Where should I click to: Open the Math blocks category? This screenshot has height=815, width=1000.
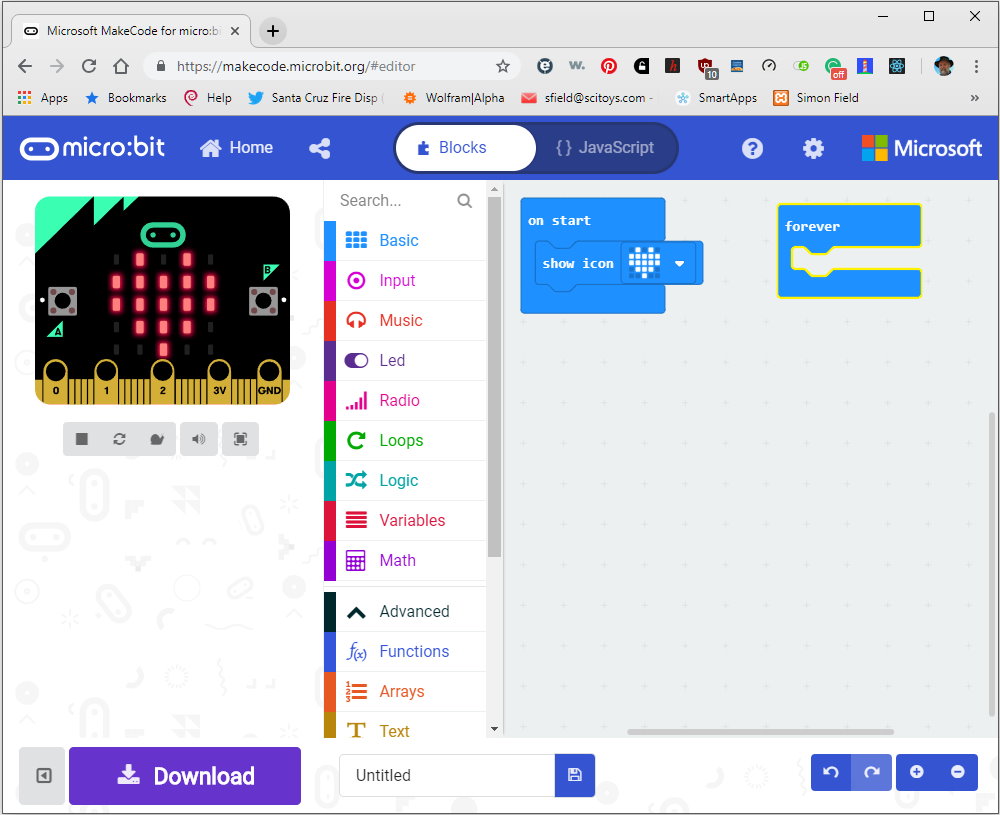(x=405, y=561)
